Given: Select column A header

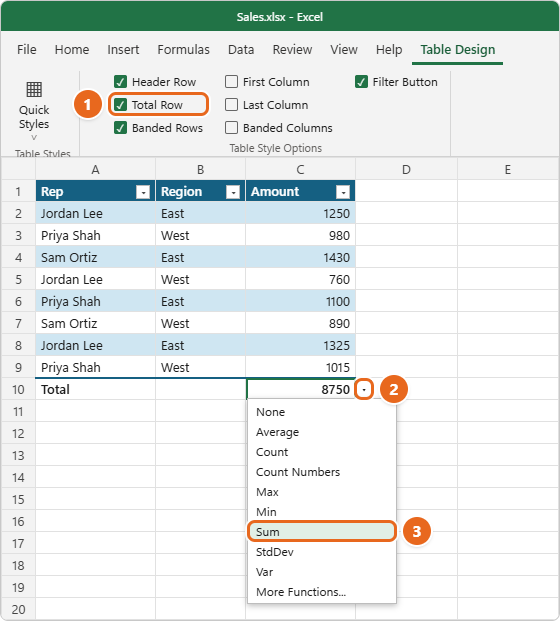Looking at the screenshot, I should (x=95, y=170).
